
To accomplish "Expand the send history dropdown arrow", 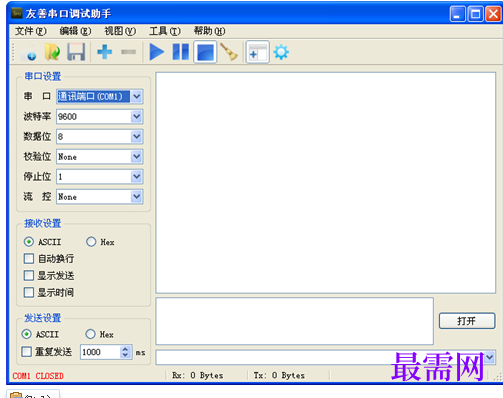I will click(x=489, y=357).
